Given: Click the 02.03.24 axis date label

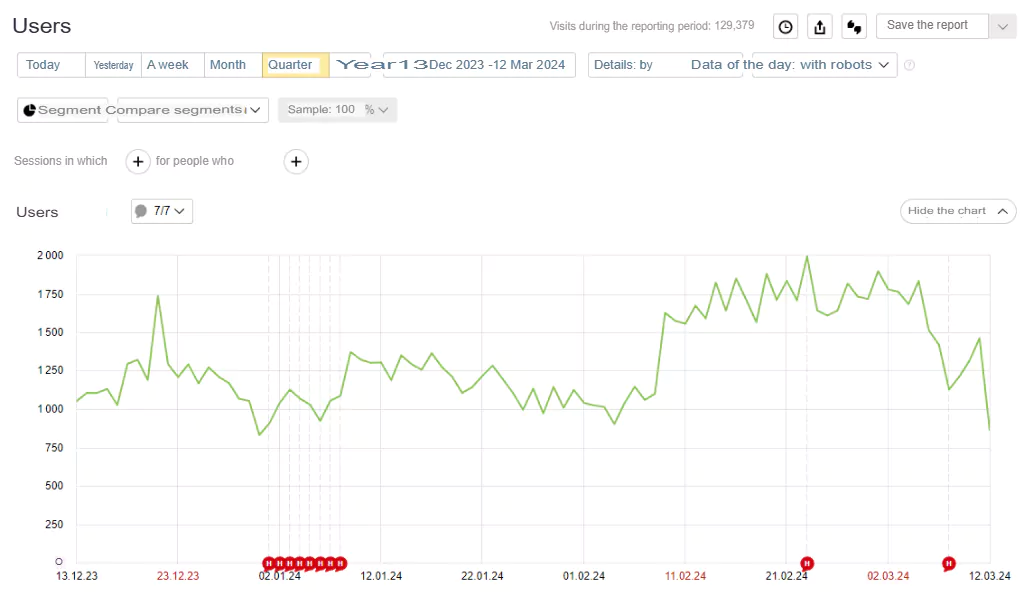Looking at the screenshot, I should (x=888, y=576).
